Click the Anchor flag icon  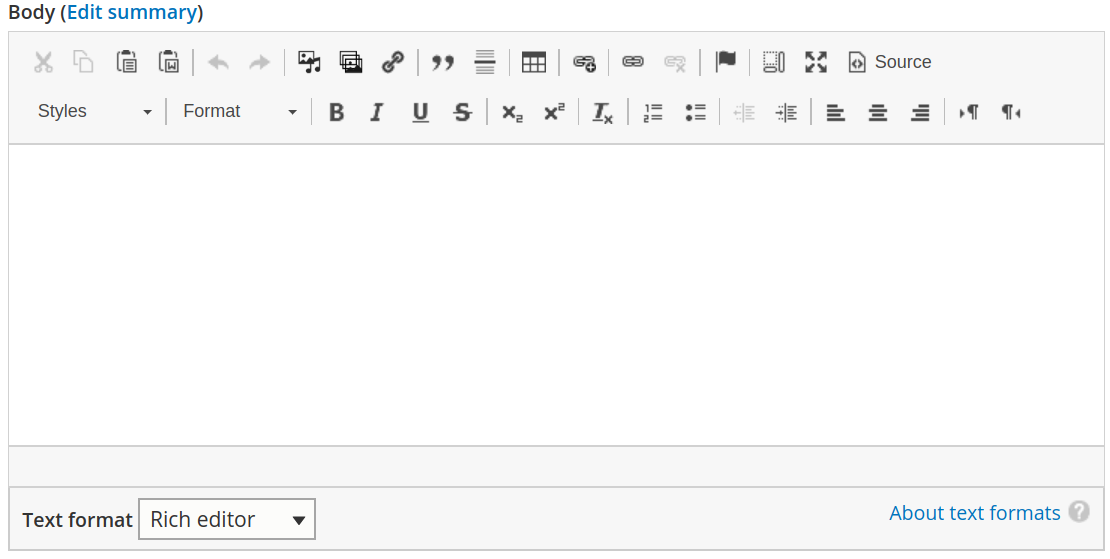726,62
